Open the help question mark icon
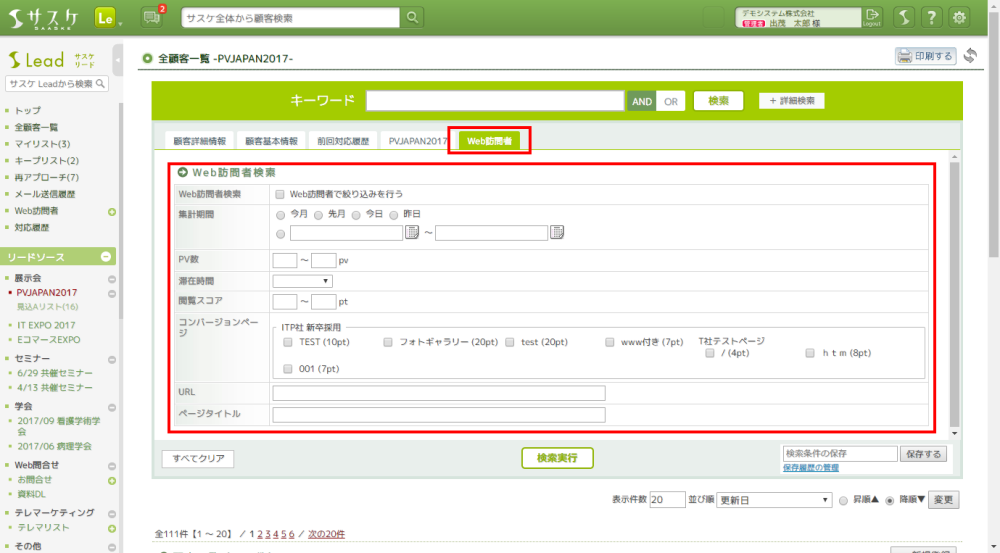1000x553 pixels. pyautogui.click(x=931, y=17)
